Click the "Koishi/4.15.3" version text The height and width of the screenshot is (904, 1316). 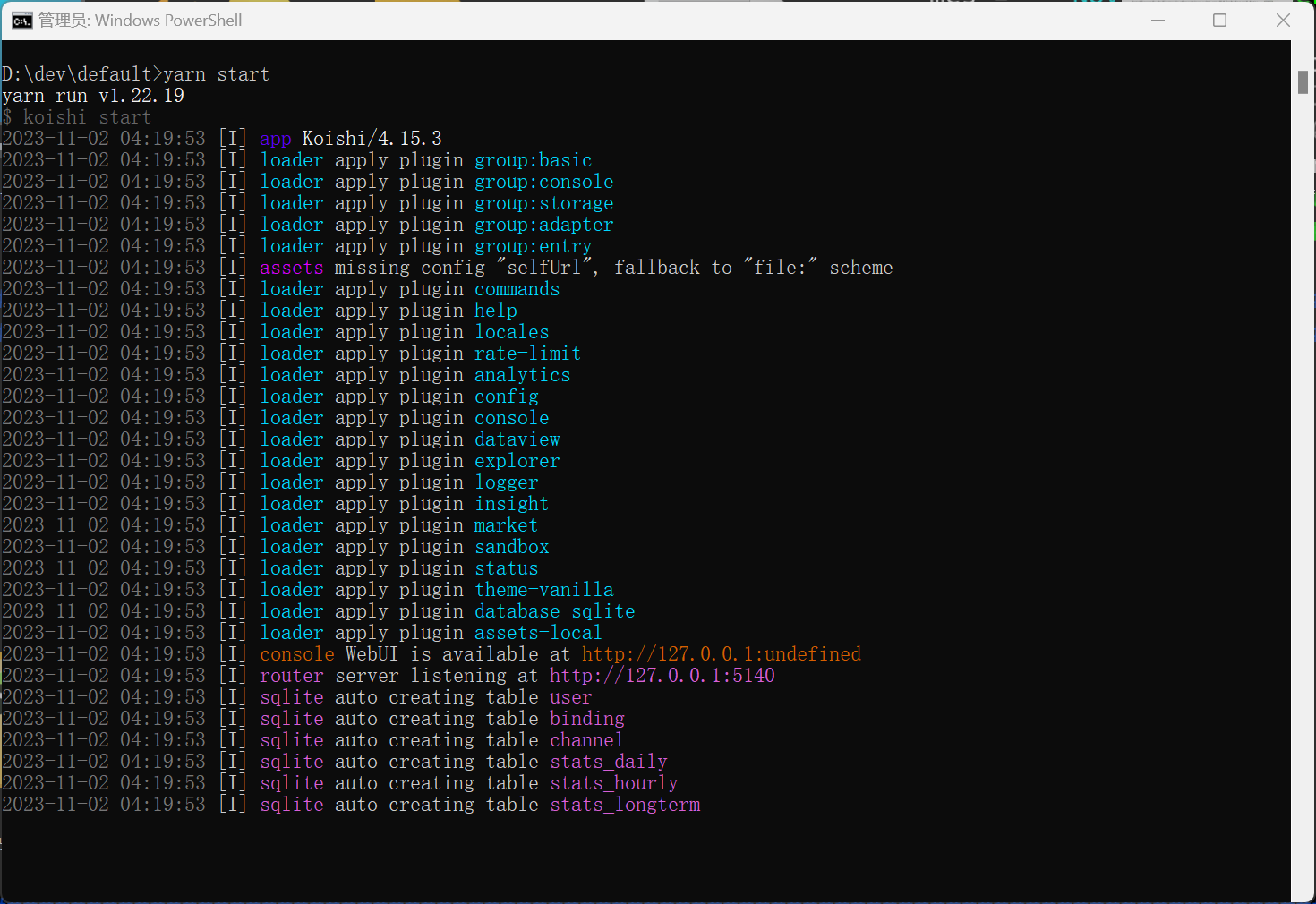372,139
